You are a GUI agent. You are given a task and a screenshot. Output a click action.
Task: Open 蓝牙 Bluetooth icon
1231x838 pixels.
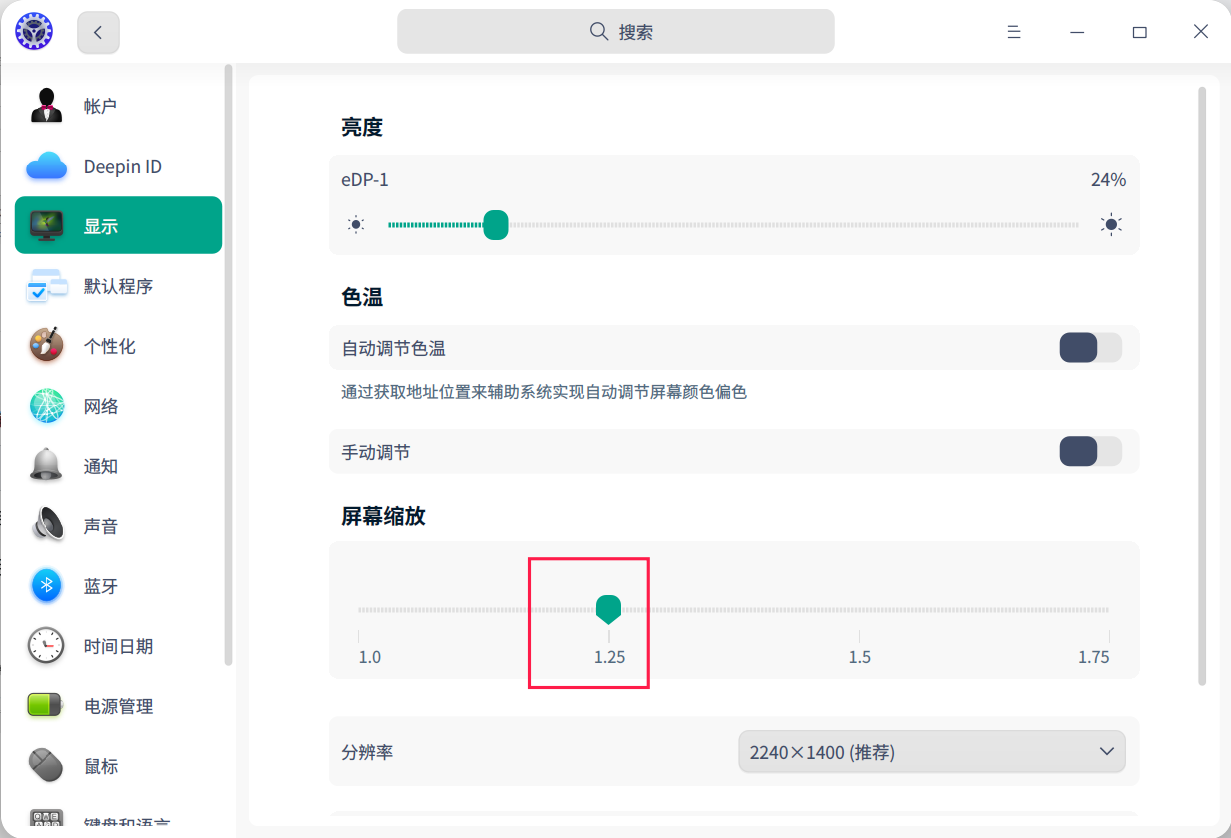click(46, 586)
